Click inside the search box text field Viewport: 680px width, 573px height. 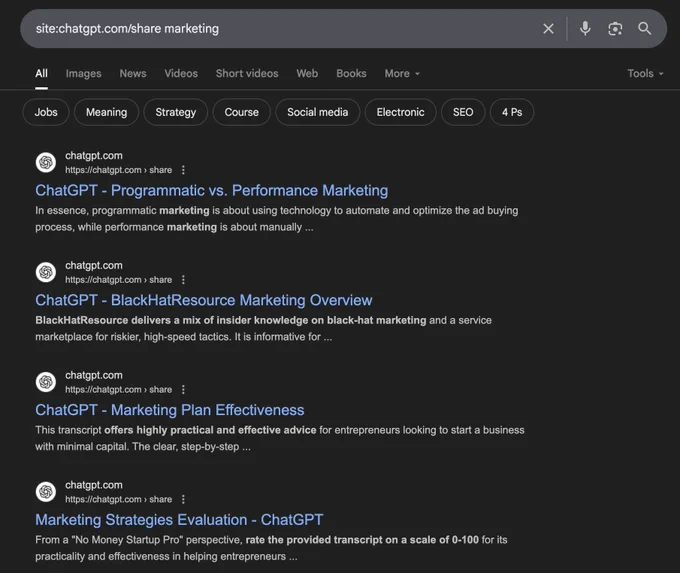point(278,29)
